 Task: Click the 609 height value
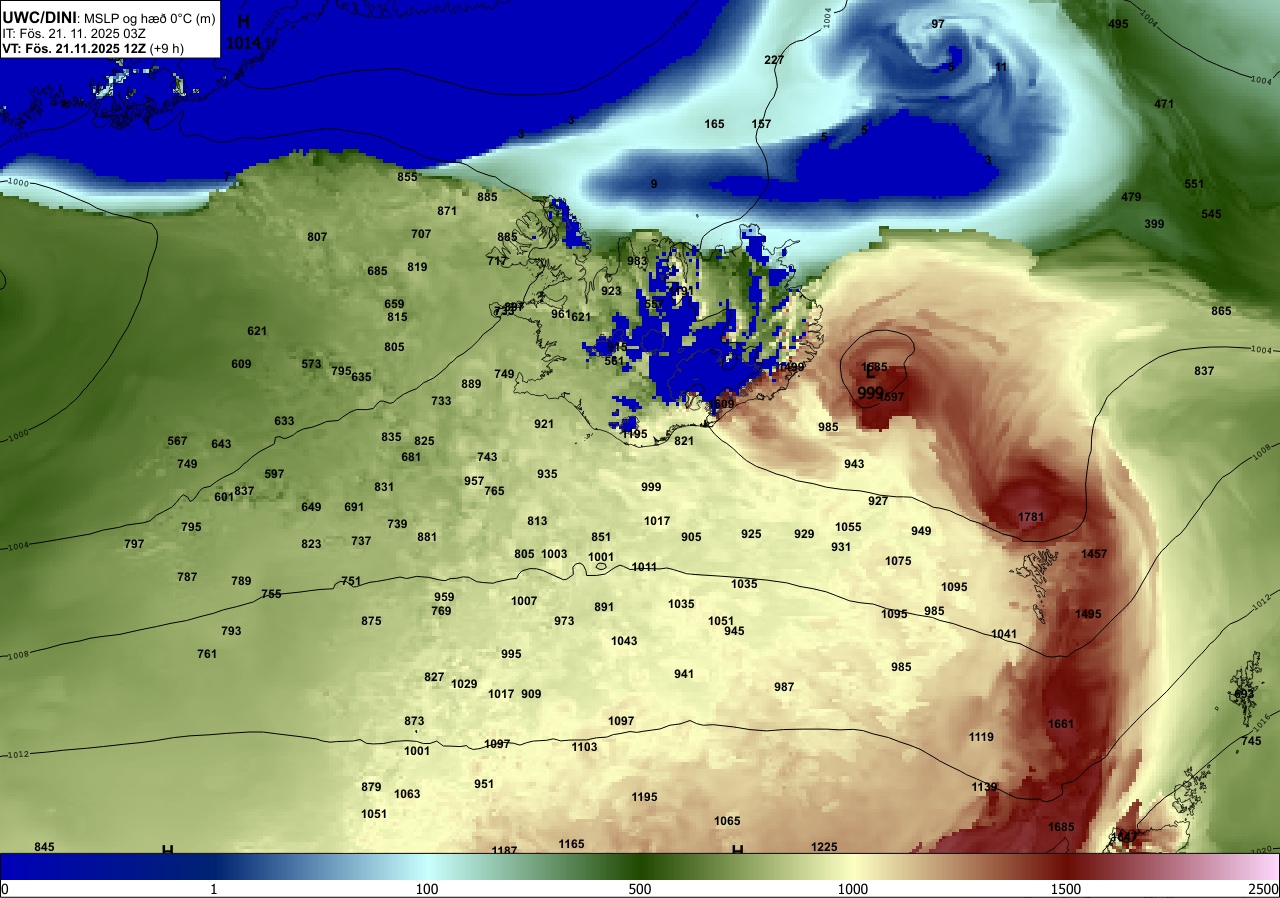pos(241,364)
